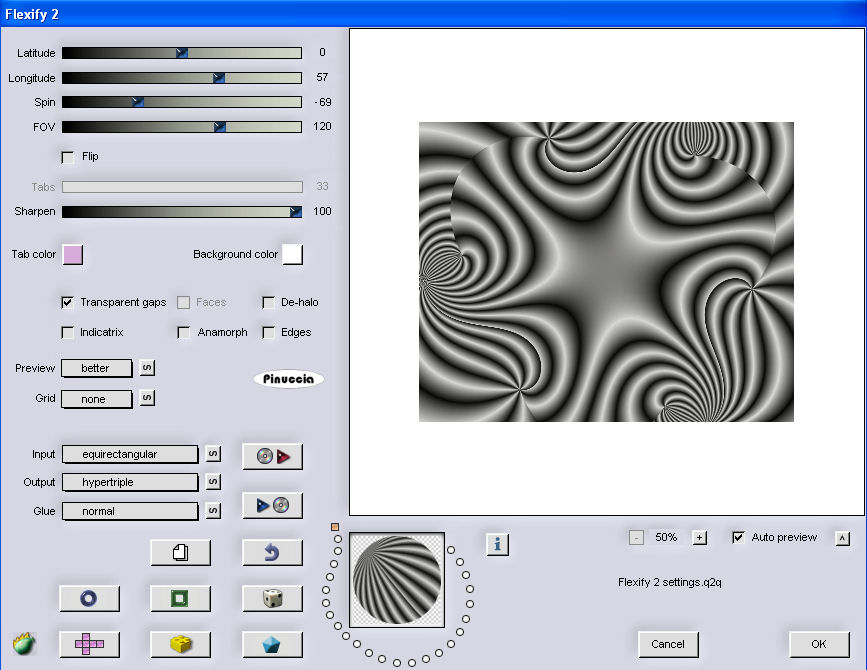Open the Grid 'none' dropdown
This screenshot has height=670, width=867.
97,399
